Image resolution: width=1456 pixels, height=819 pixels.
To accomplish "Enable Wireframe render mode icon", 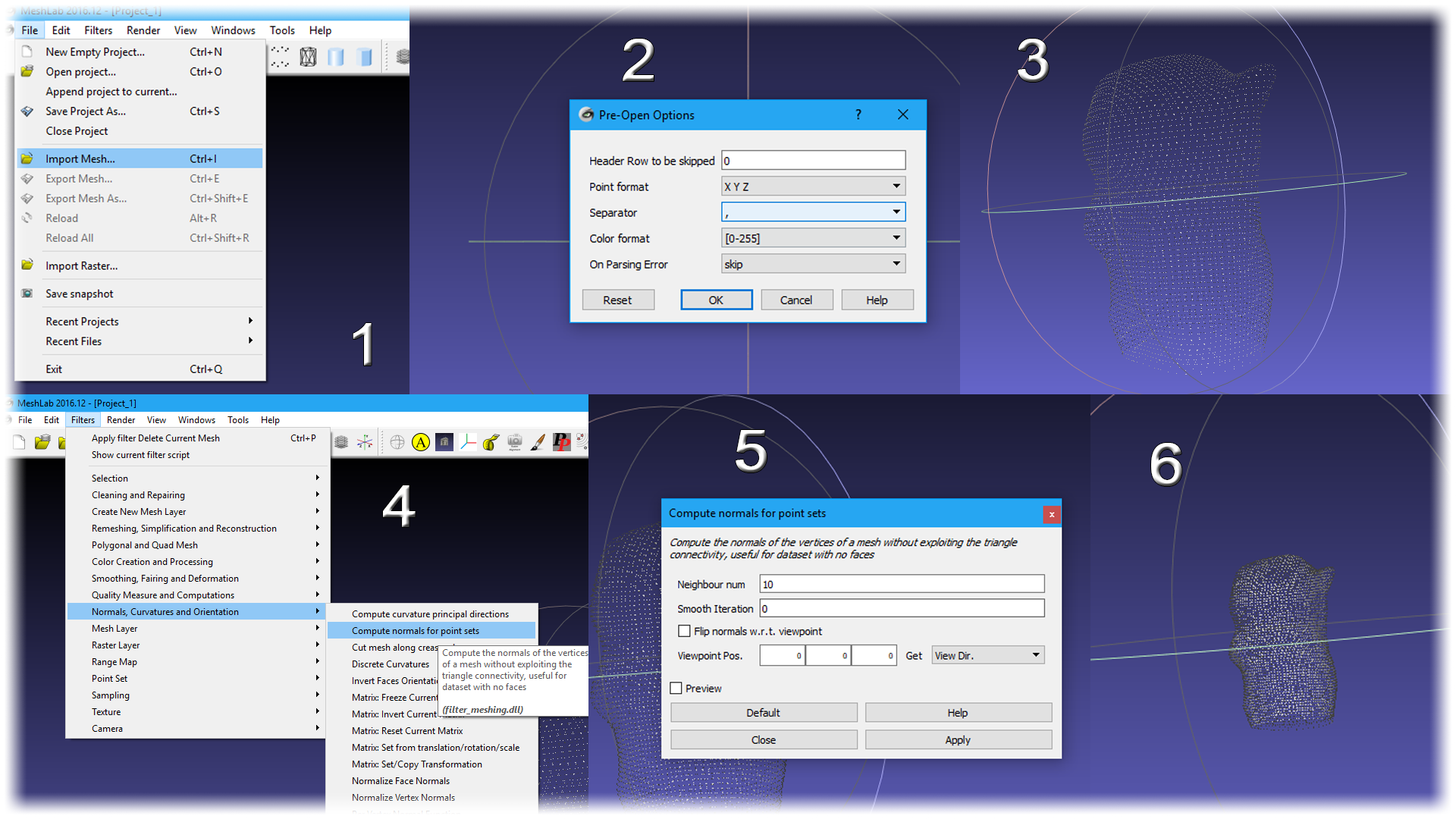I will click(x=308, y=57).
